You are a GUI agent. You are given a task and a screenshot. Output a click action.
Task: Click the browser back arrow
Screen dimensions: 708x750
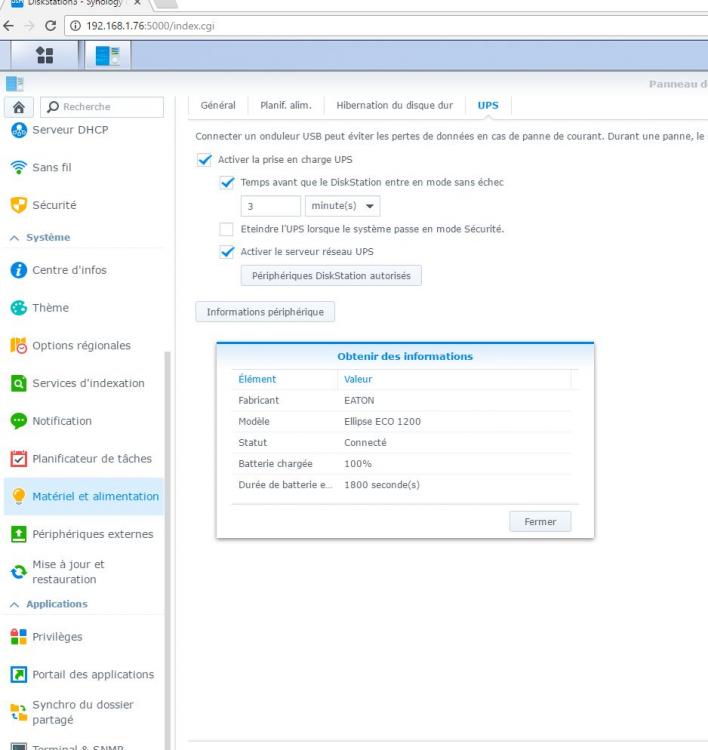[x=9, y=25]
